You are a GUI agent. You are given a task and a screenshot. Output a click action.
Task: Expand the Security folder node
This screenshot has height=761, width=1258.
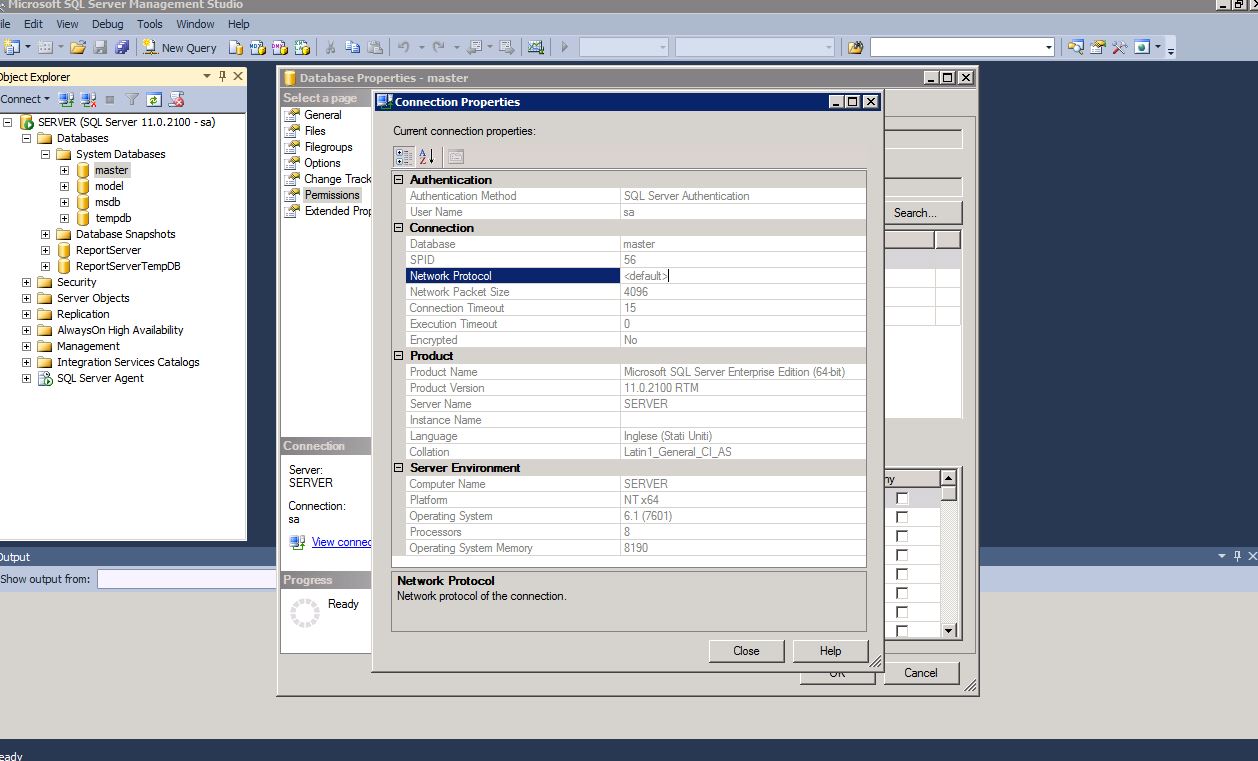[x=27, y=282]
